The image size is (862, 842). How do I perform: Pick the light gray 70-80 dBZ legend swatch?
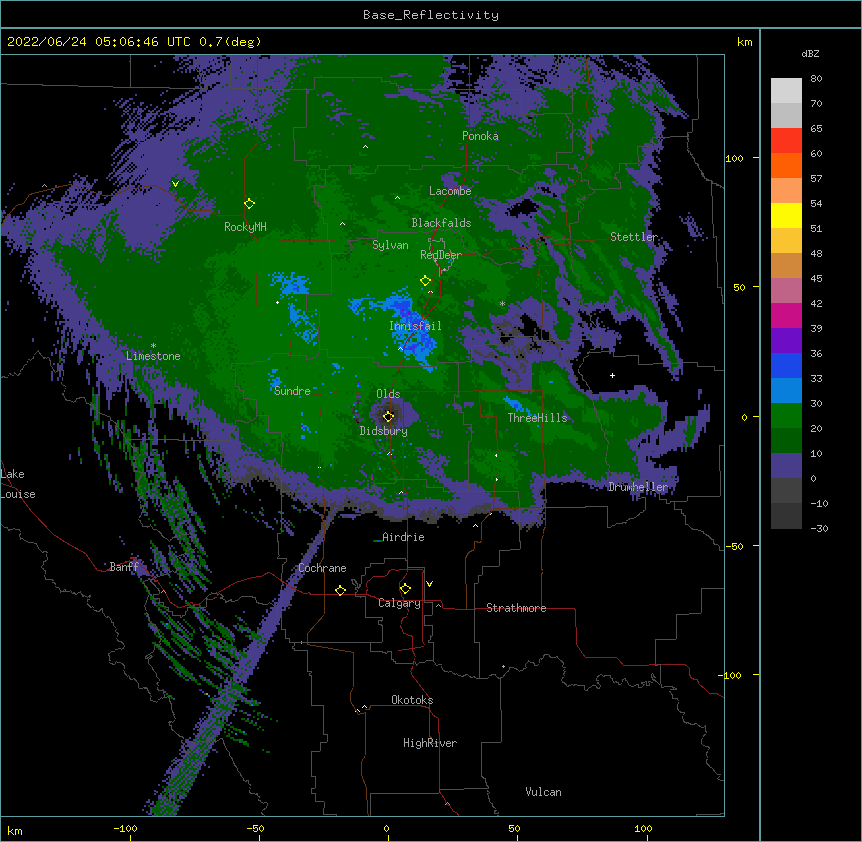786,91
